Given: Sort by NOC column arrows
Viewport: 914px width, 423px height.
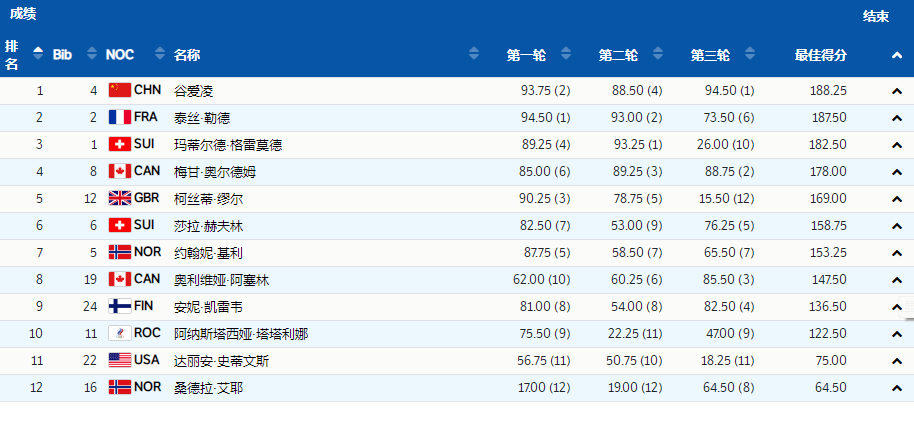Looking at the screenshot, I should (x=160, y=53).
